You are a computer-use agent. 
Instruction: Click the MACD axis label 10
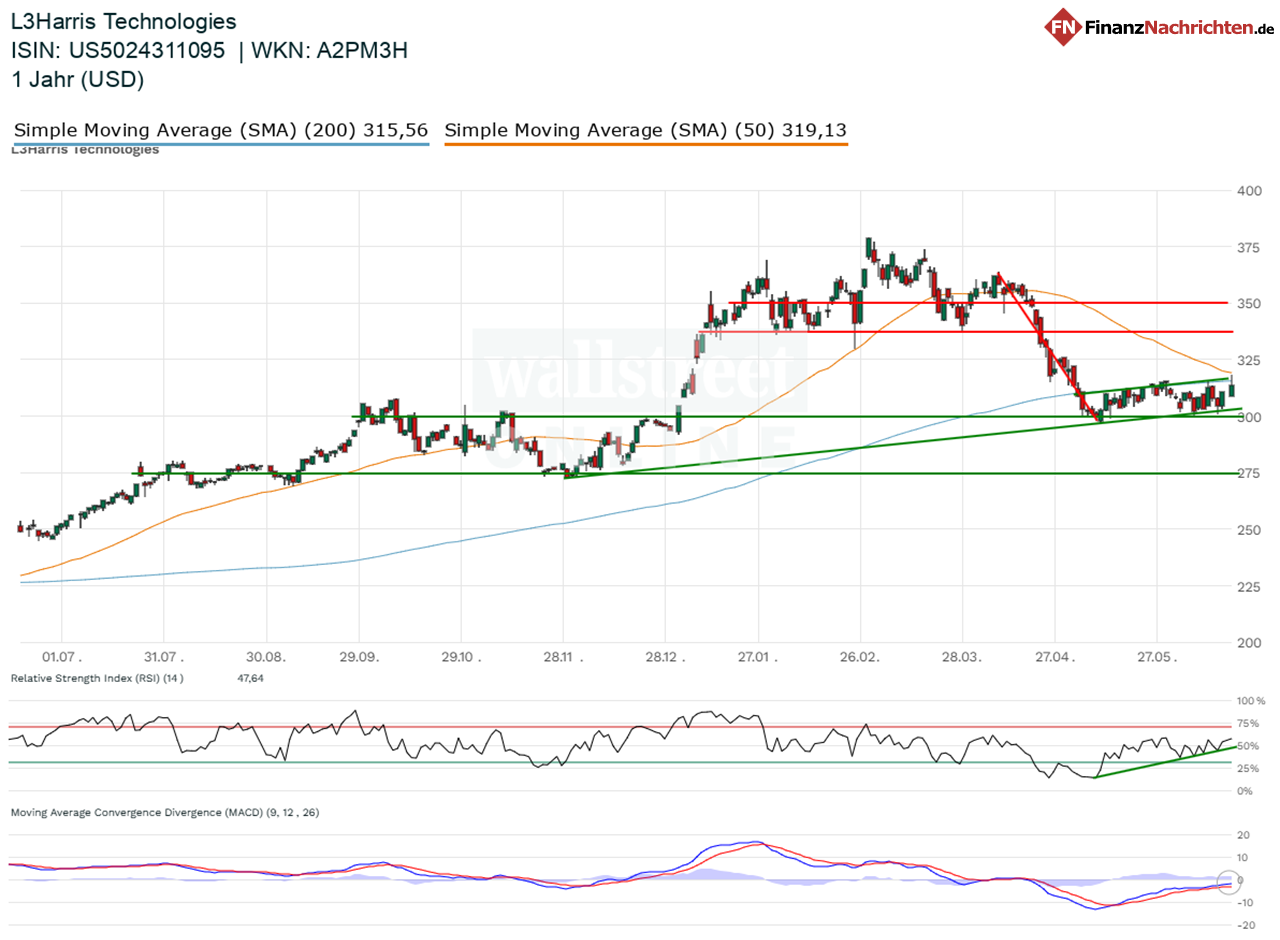[x=1244, y=857]
